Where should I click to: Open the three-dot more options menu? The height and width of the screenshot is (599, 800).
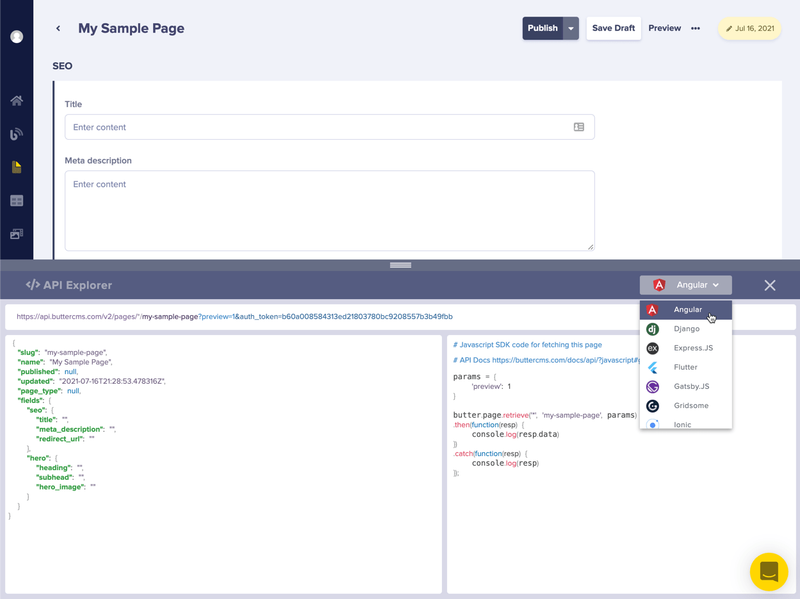(x=695, y=29)
